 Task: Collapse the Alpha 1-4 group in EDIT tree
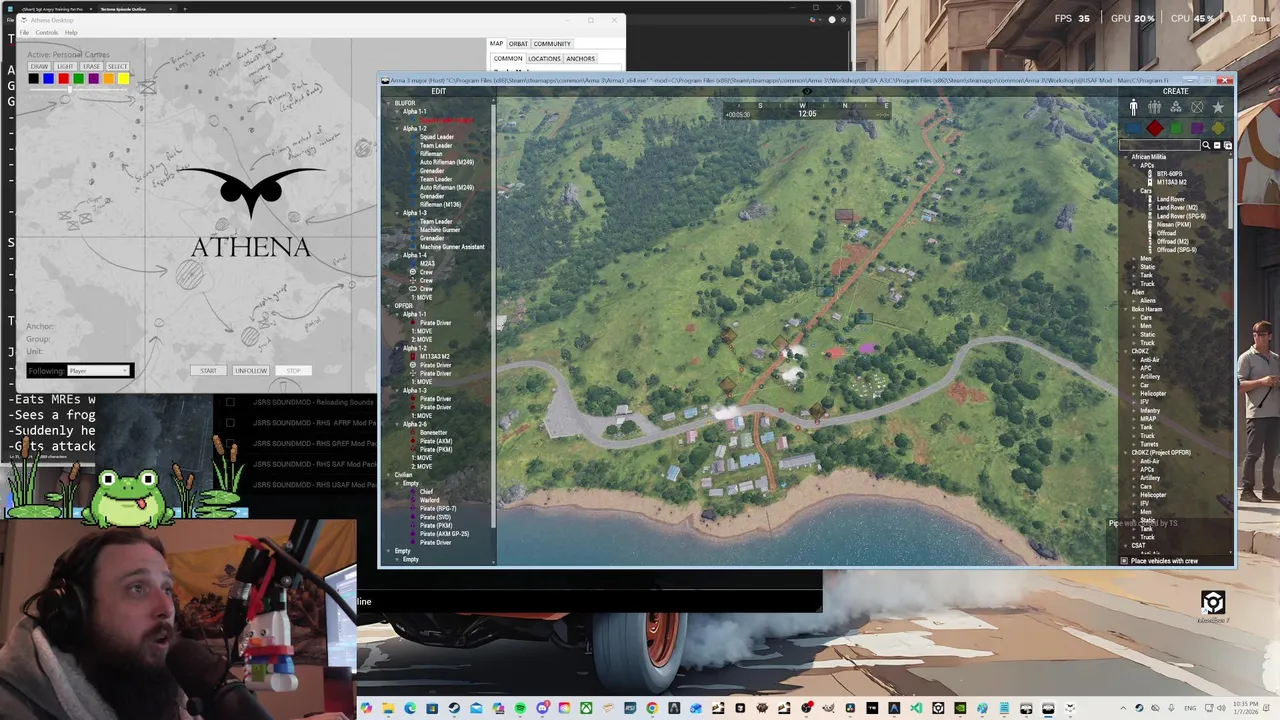(x=397, y=255)
